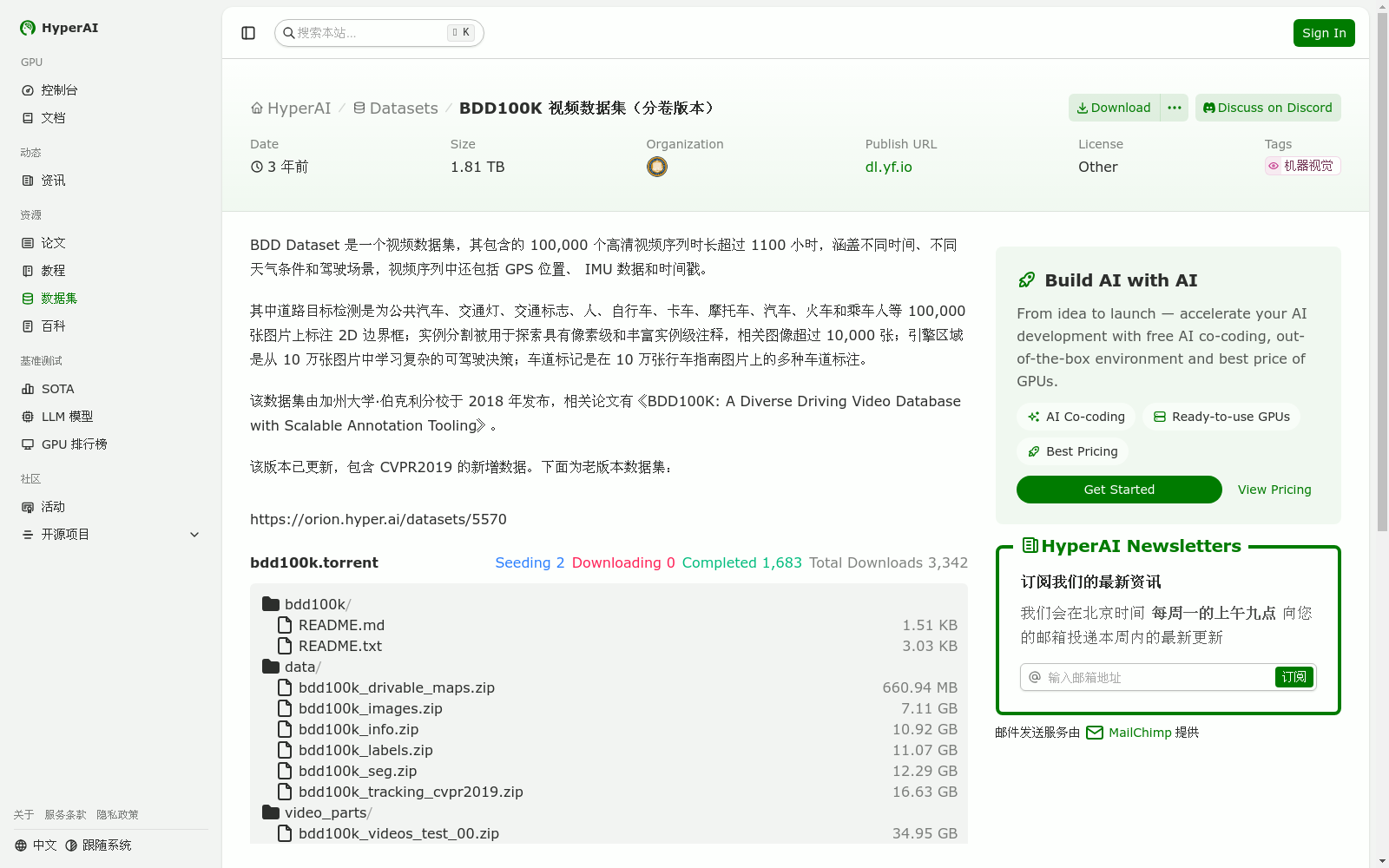1389x868 pixels.
Task: Click the 活动 sidebar icon
Action: (28, 507)
